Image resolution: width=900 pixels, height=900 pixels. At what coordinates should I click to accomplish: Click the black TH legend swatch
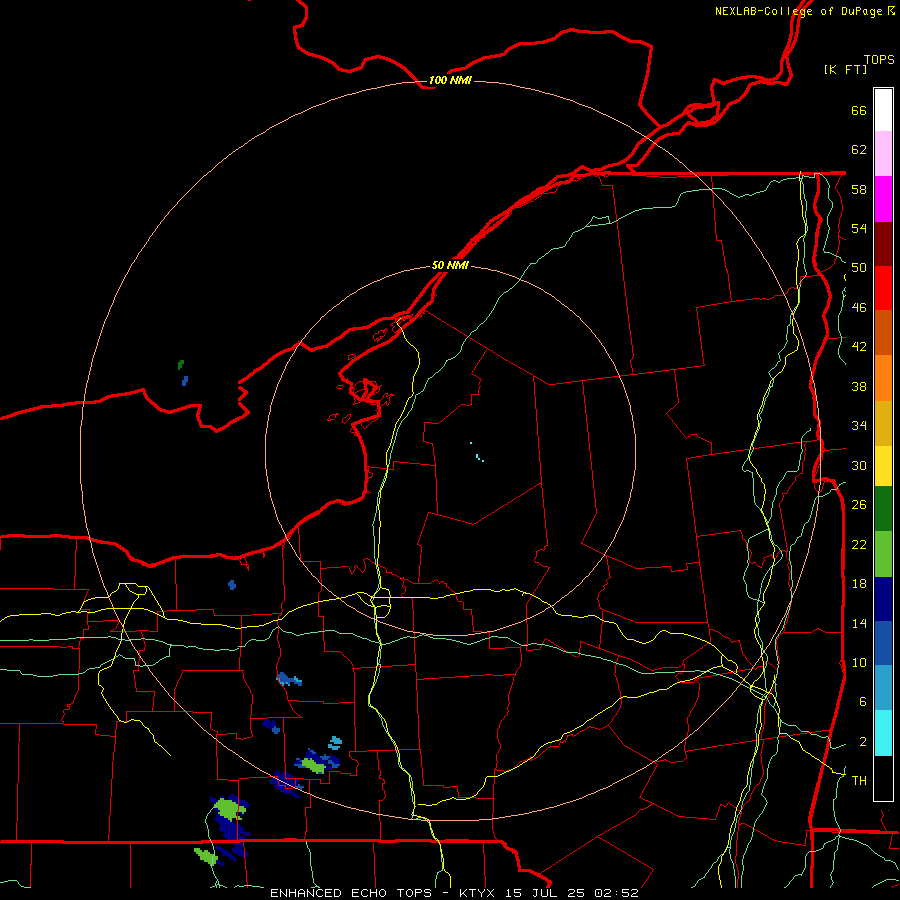pos(883,778)
